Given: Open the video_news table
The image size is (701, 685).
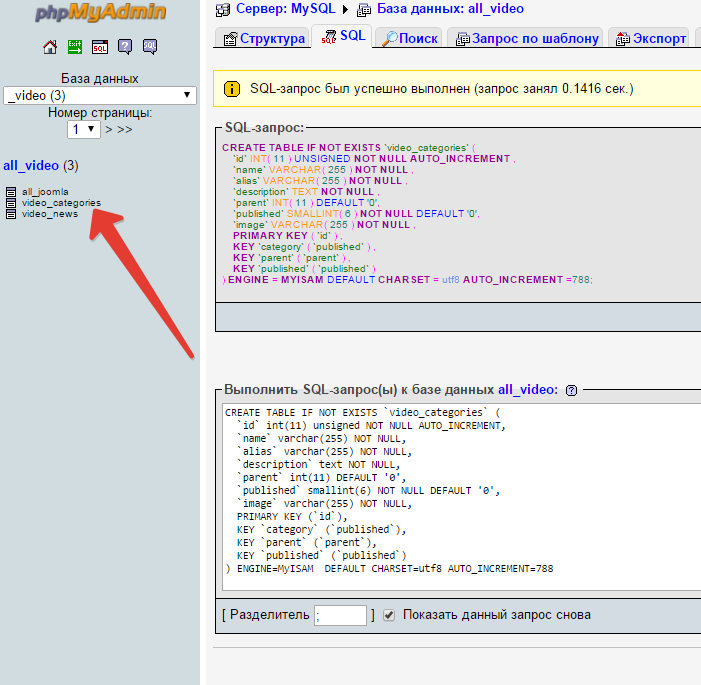Looking at the screenshot, I should tap(50, 214).
